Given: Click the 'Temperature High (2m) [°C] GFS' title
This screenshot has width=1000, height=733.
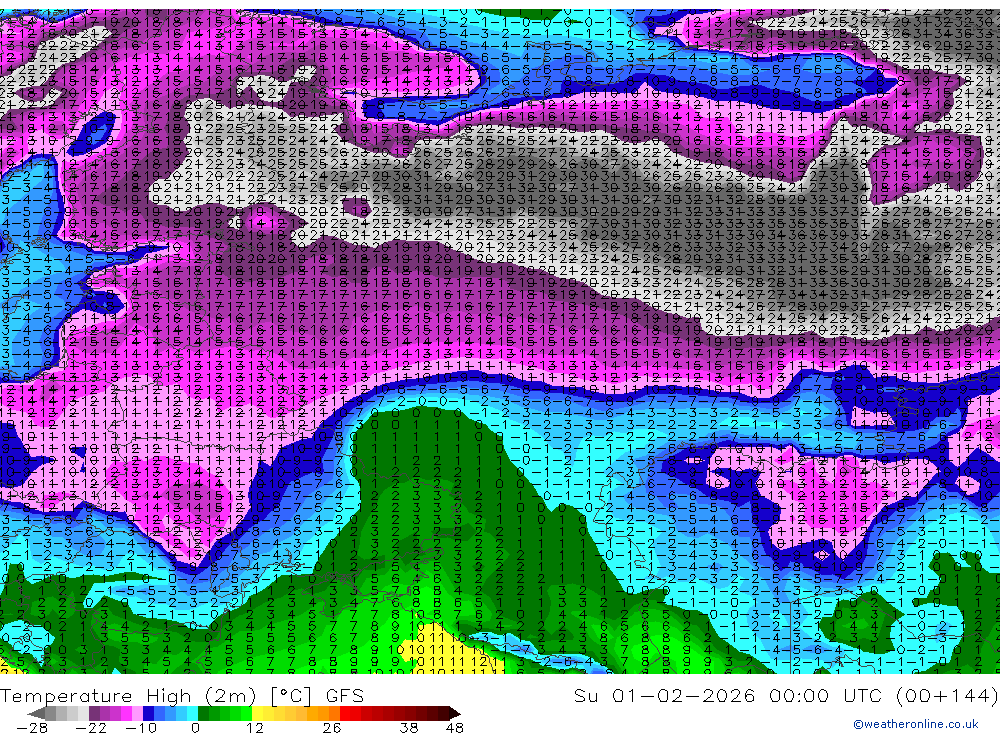Looking at the screenshot, I should pos(182,695).
